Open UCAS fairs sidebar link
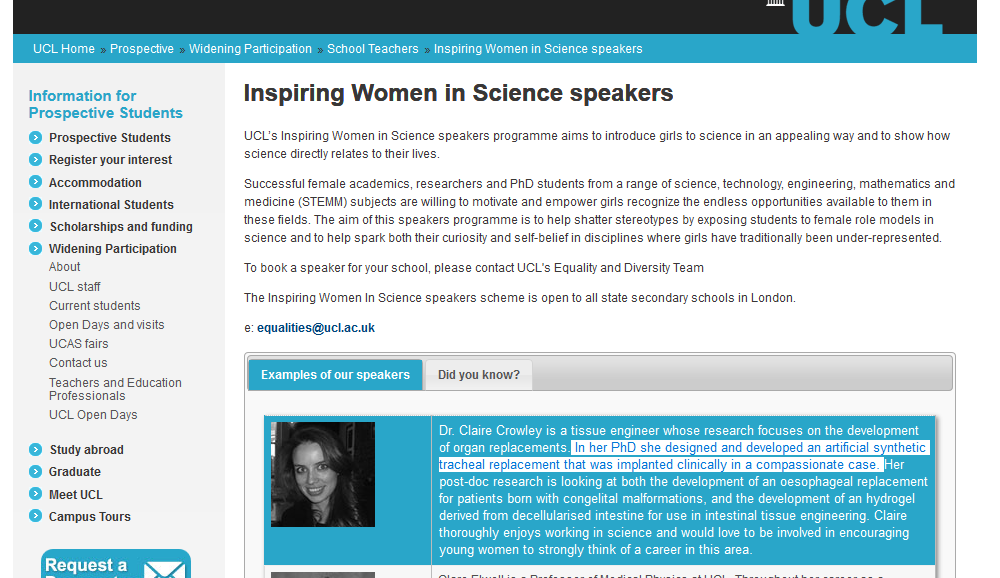1000x578 pixels. 79,344
